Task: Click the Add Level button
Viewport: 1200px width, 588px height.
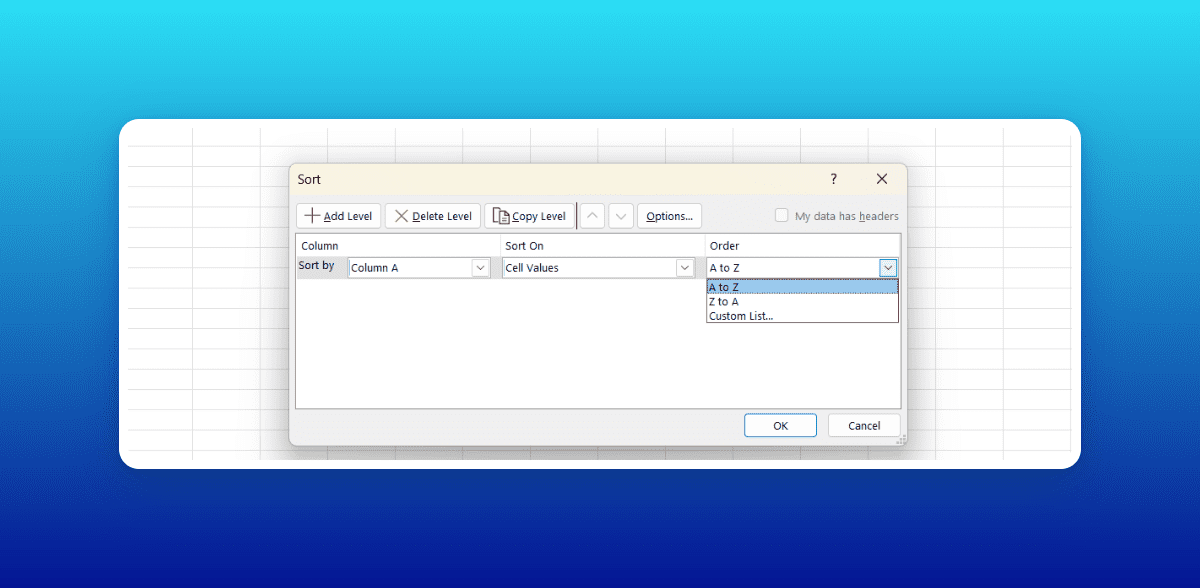Action: (x=338, y=215)
